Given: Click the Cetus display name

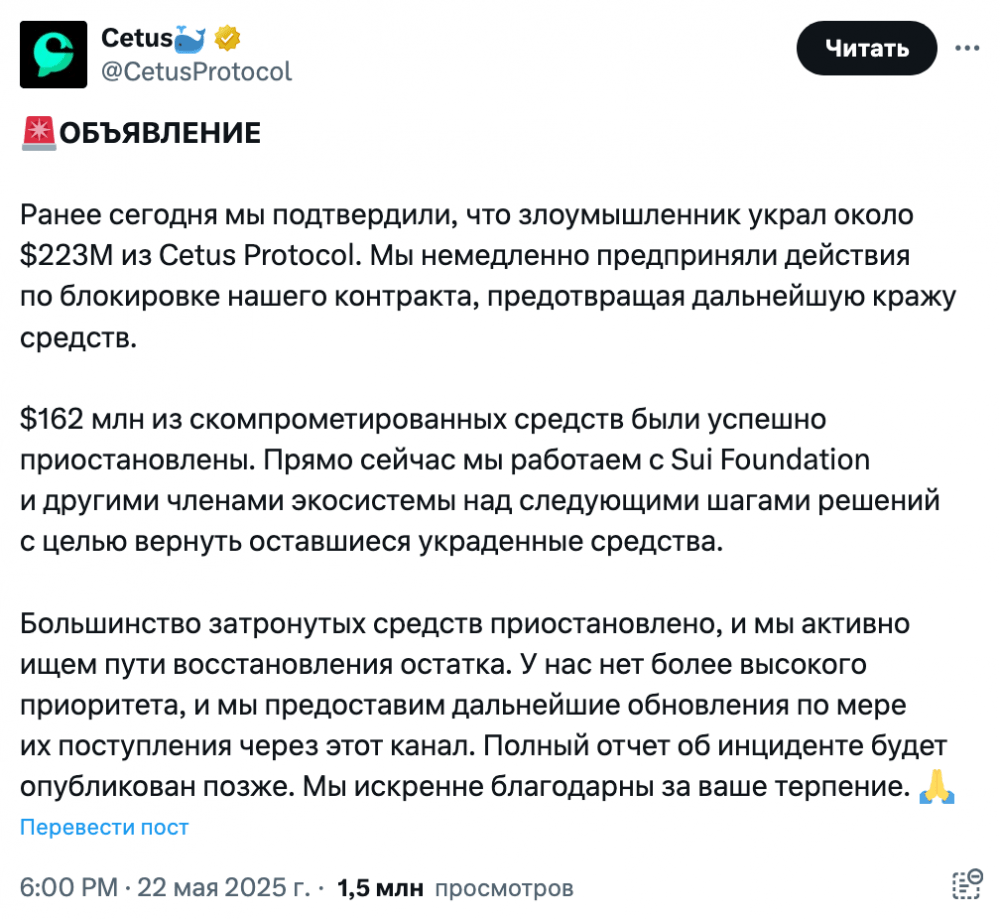Looking at the screenshot, I should point(136,38).
